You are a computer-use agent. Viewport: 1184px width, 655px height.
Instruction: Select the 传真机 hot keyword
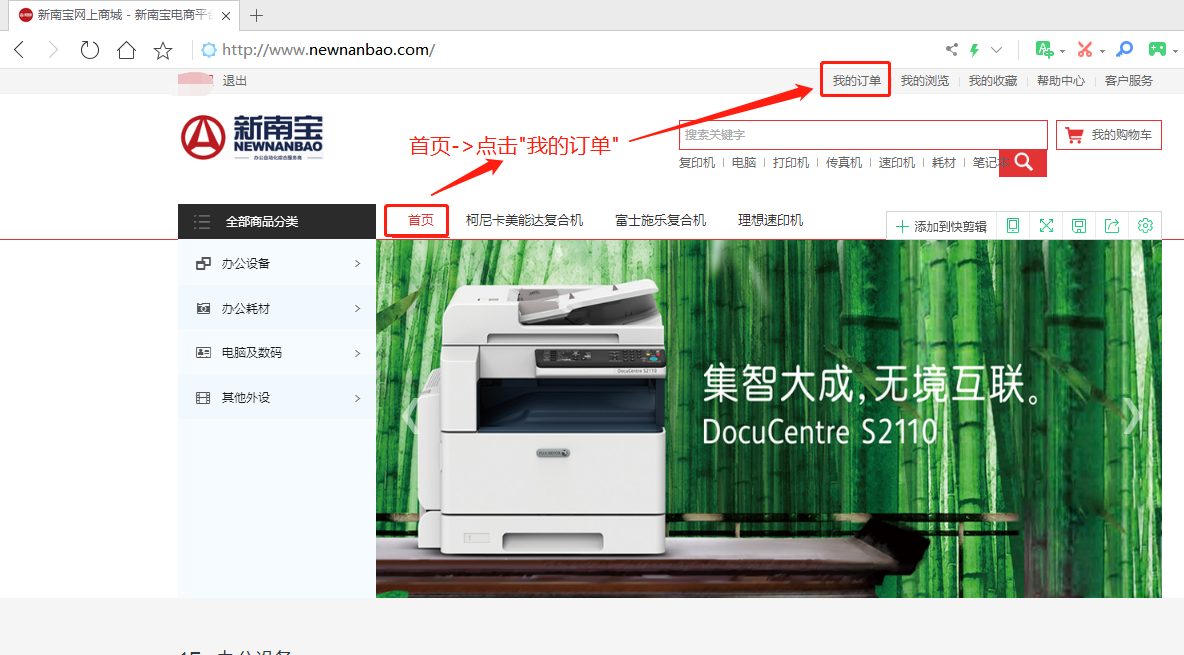[843, 162]
